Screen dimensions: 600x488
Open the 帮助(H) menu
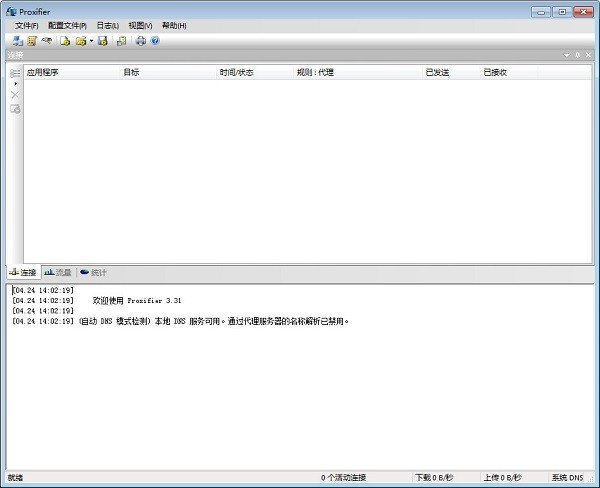tap(174, 26)
